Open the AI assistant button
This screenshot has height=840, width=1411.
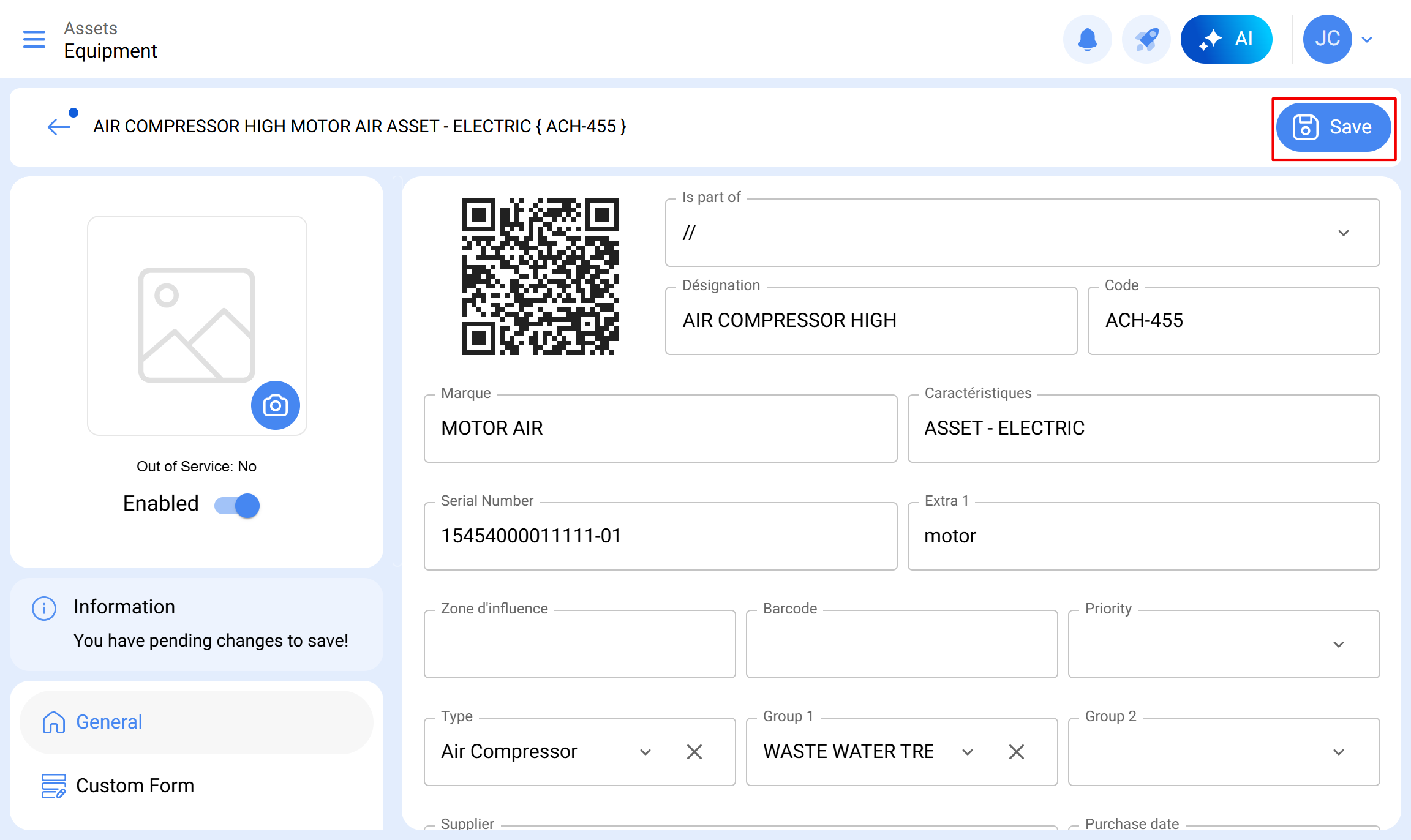(x=1226, y=39)
